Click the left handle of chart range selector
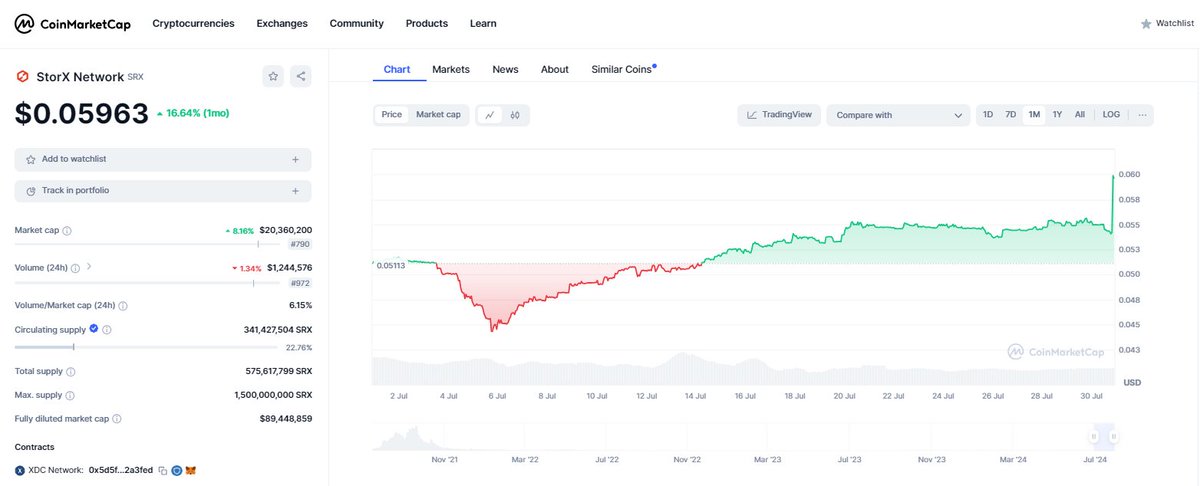The image size is (1200, 486). [x=1095, y=437]
